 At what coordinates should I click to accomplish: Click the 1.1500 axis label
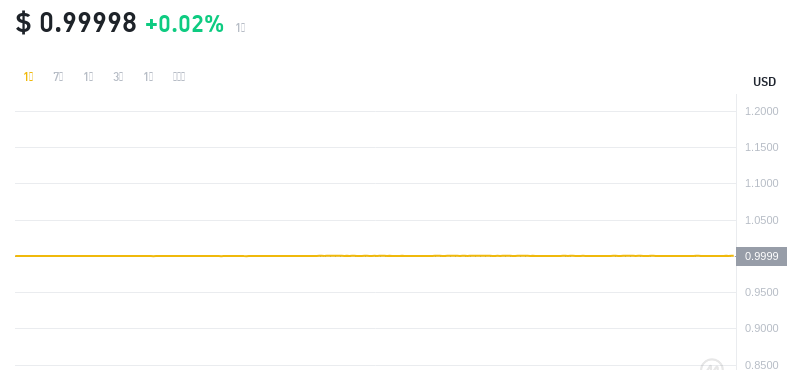762,147
